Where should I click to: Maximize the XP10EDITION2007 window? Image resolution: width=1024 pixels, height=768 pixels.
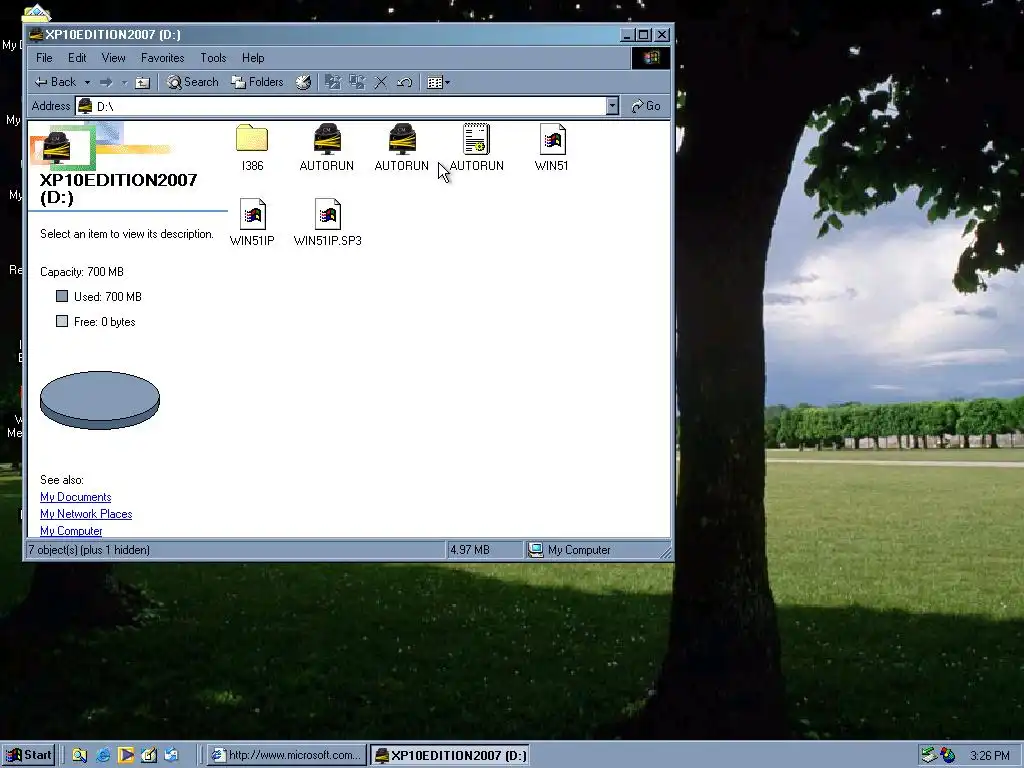644,35
